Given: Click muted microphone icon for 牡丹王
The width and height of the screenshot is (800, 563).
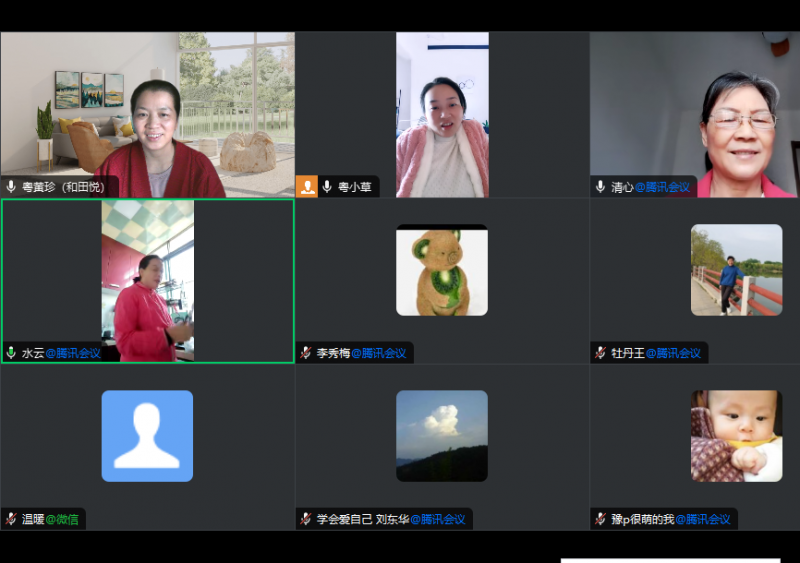Looking at the screenshot, I should (601, 353).
